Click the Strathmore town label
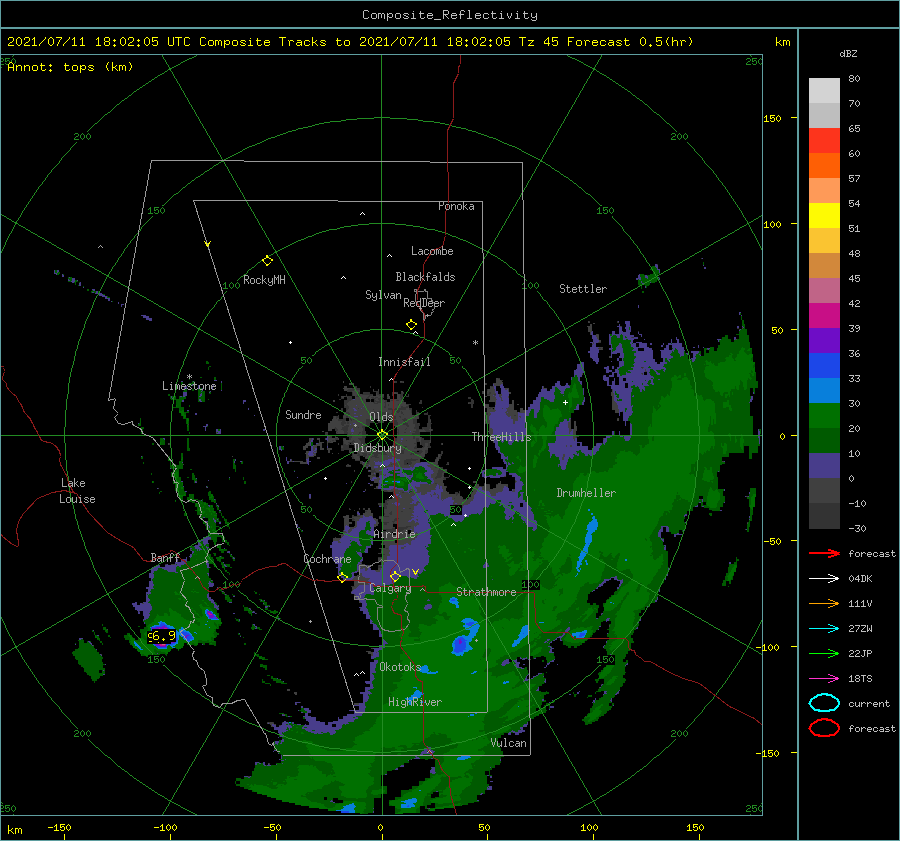This screenshot has width=900, height=841. point(486,592)
